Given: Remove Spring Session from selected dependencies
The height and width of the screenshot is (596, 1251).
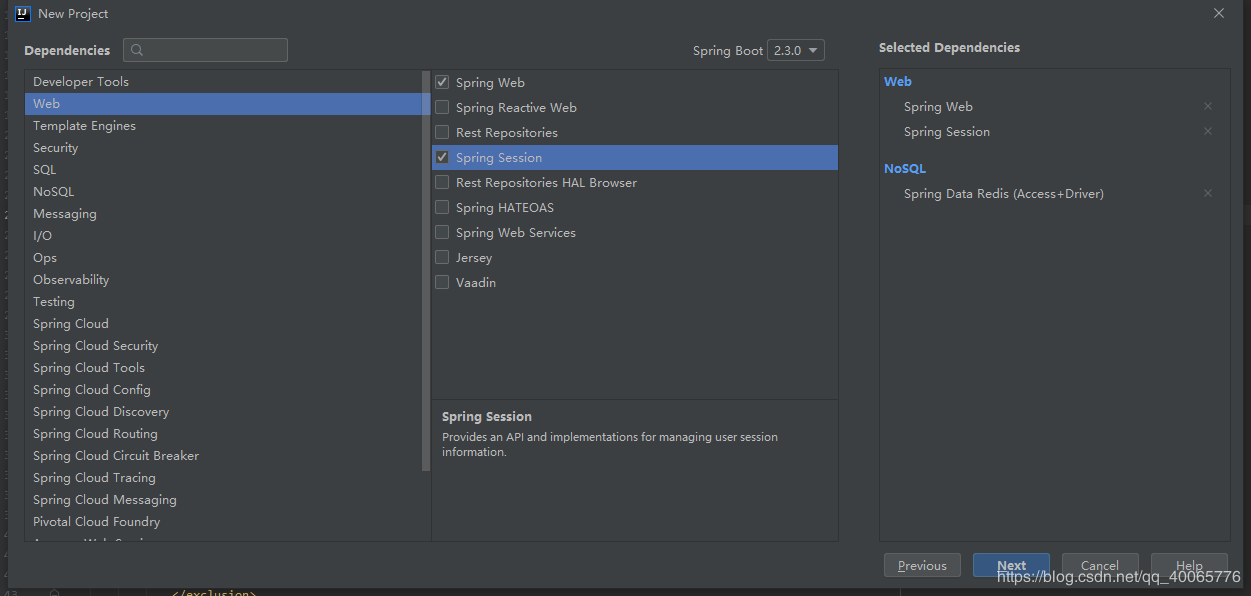Looking at the screenshot, I should point(1208,131).
